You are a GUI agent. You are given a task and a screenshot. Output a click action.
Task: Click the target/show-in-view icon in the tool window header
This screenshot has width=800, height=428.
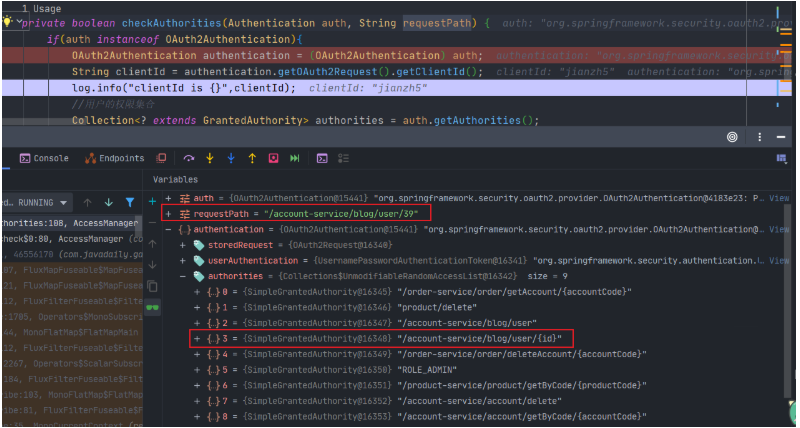[732, 137]
